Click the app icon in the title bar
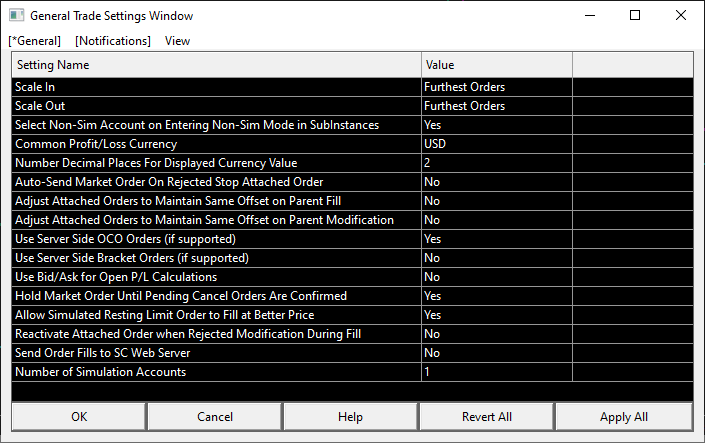Screen dimensions: 705x443 pos(16,16)
